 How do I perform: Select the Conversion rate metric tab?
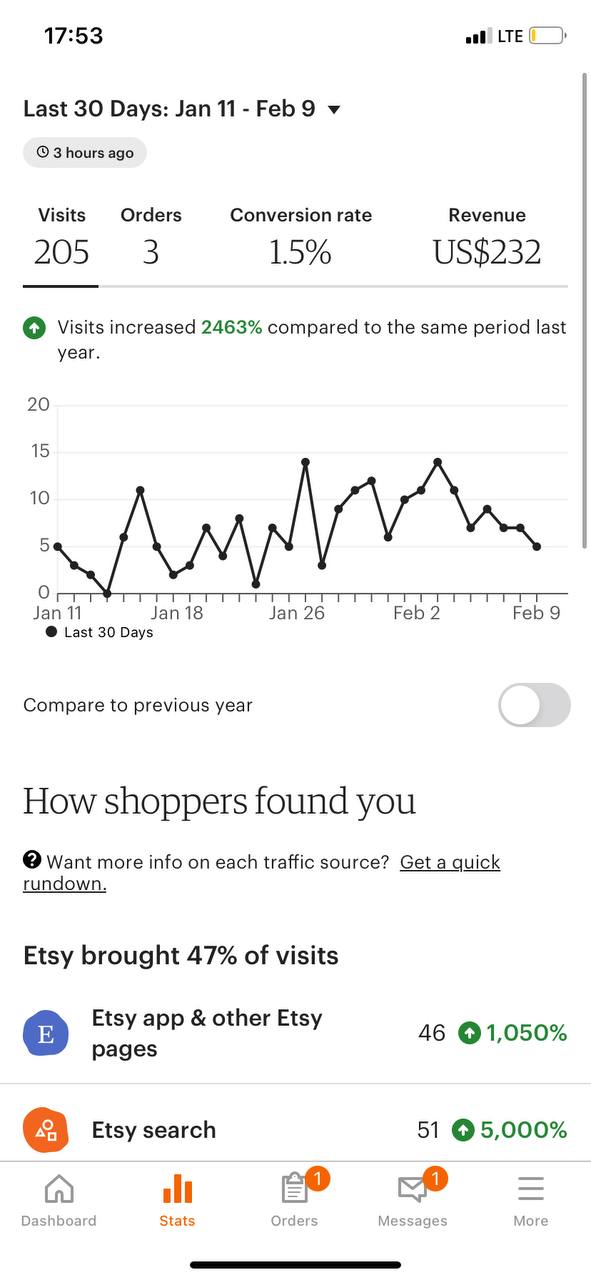(301, 238)
